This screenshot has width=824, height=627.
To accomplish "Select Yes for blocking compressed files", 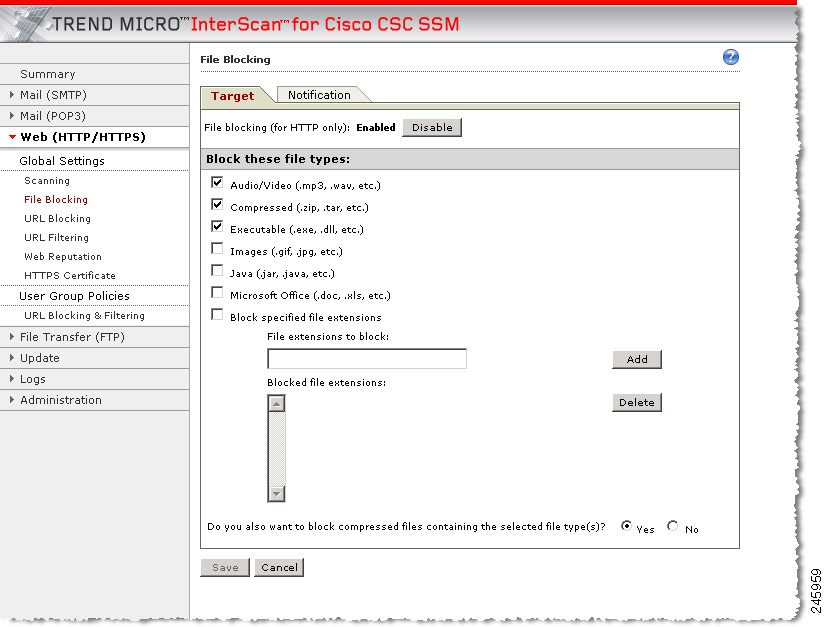I will [626, 526].
